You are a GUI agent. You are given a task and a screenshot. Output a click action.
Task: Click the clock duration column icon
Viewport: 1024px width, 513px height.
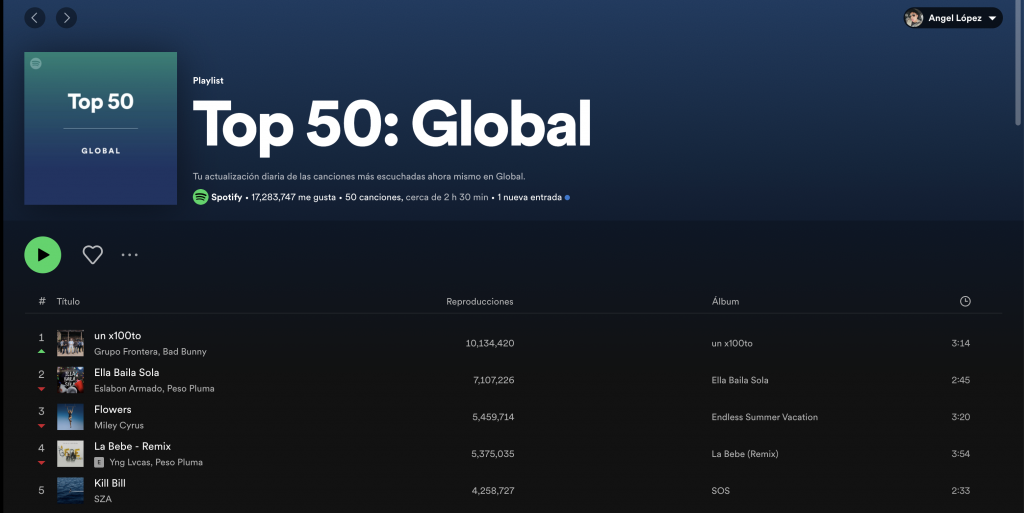[x=964, y=301]
